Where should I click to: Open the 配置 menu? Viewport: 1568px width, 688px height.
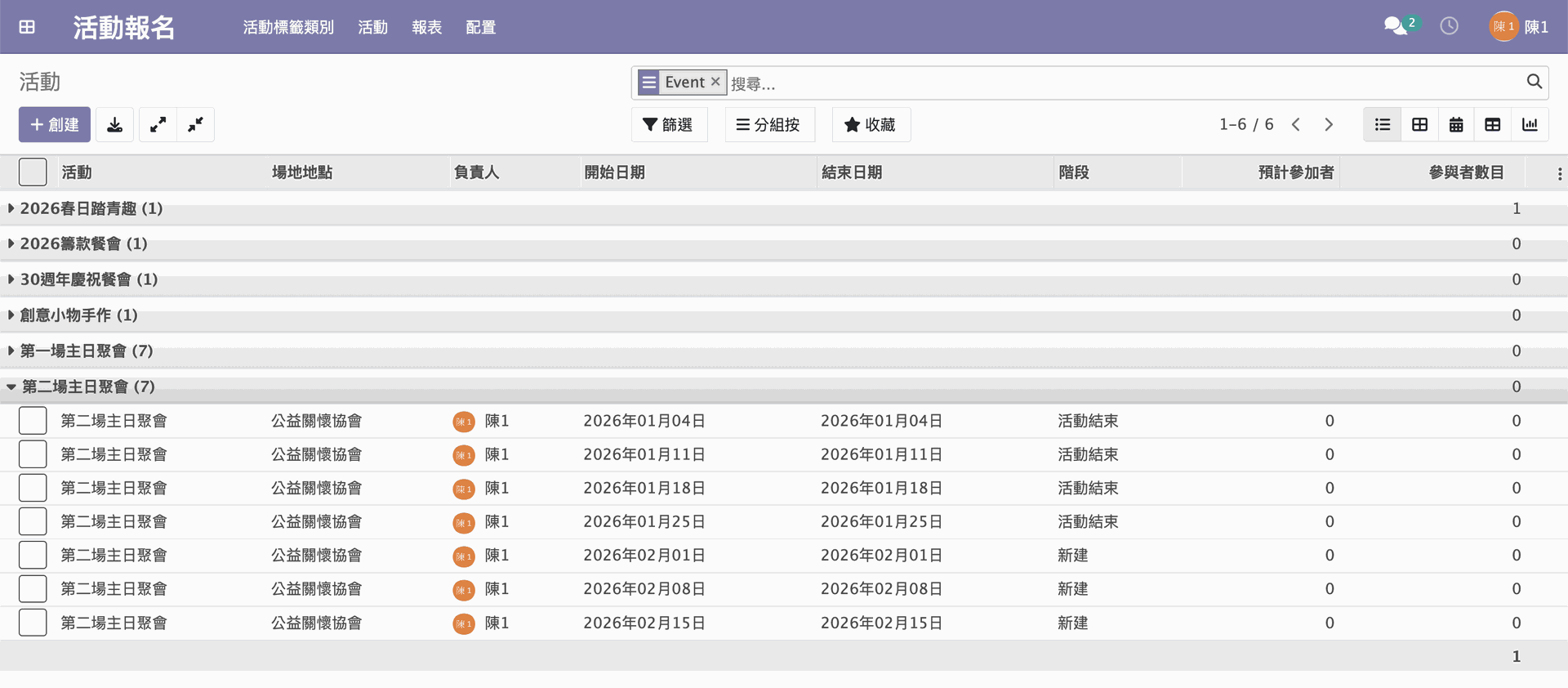tap(480, 27)
